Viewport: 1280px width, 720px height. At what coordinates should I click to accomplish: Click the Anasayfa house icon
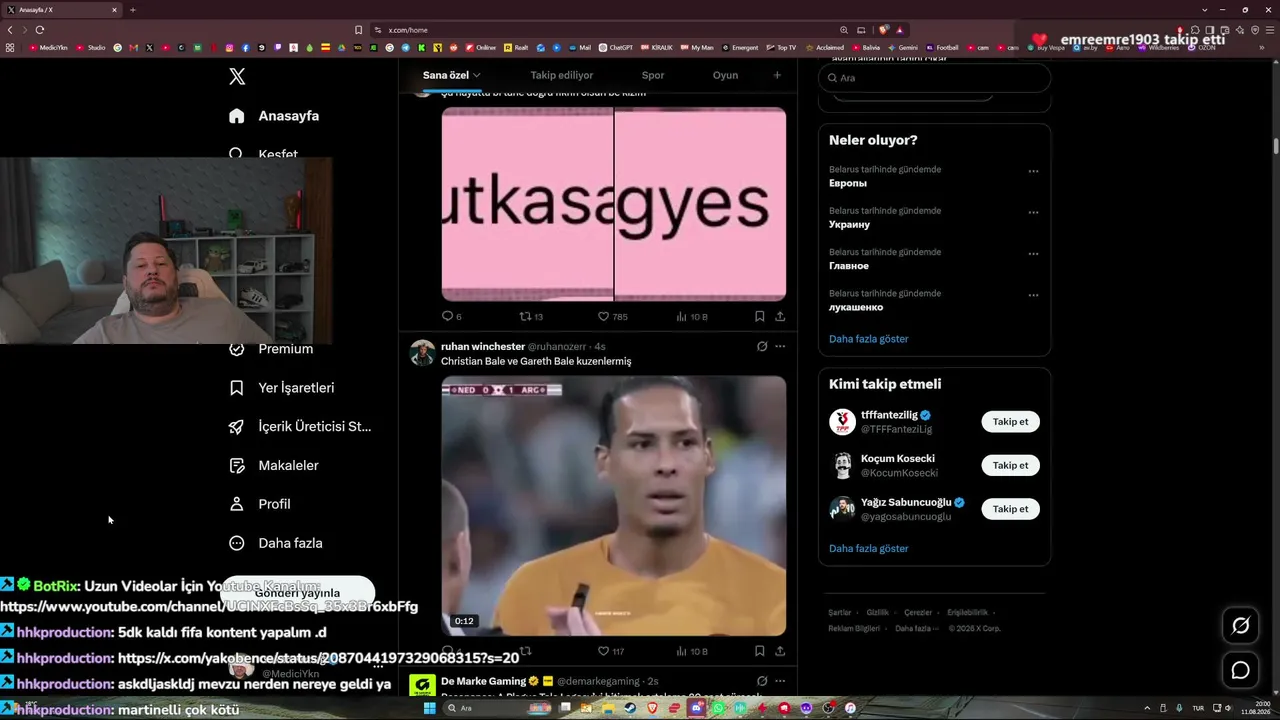click(x=237, y=116)
